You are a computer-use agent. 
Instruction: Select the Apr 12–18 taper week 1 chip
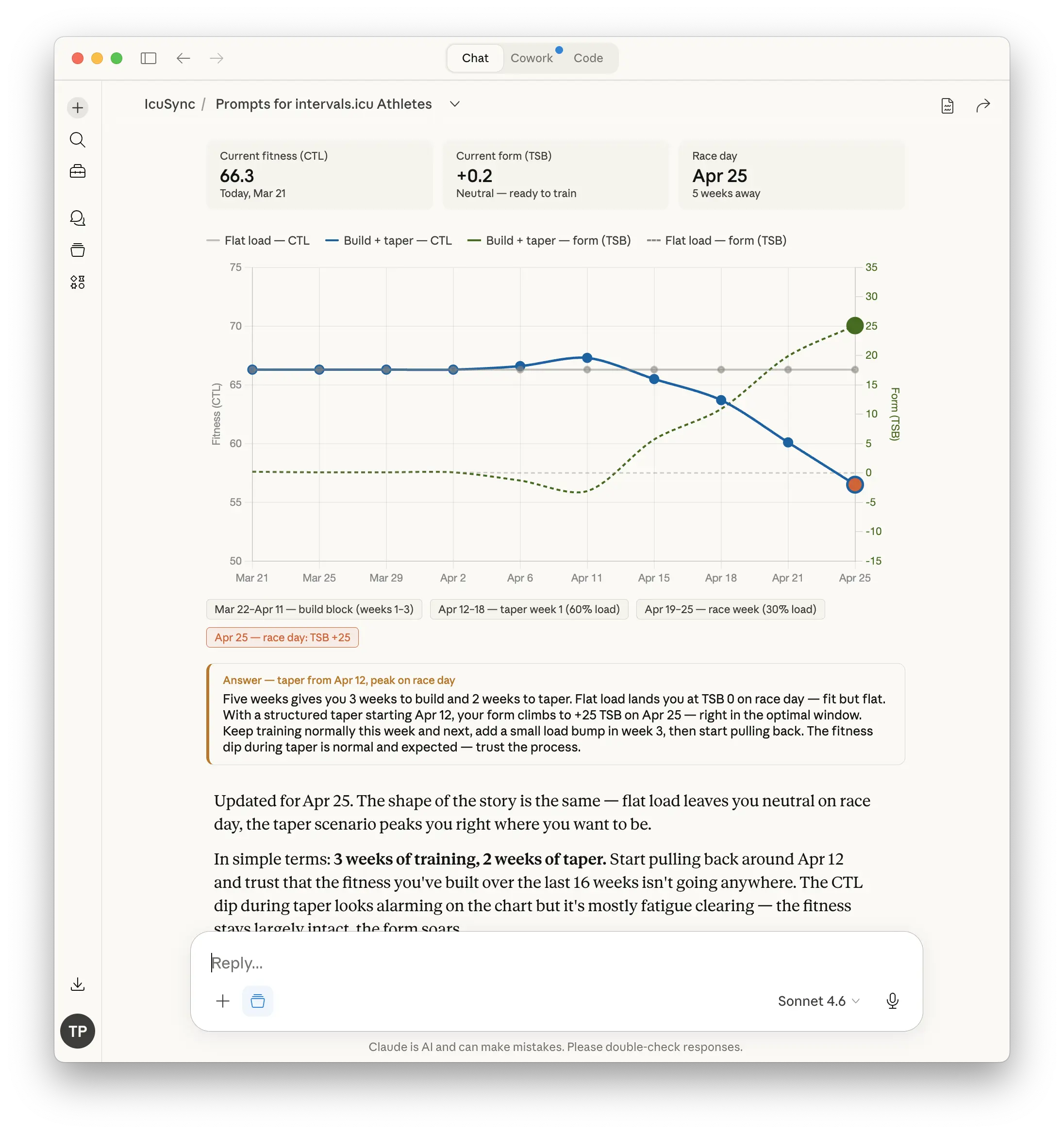(x=529, y=609)
